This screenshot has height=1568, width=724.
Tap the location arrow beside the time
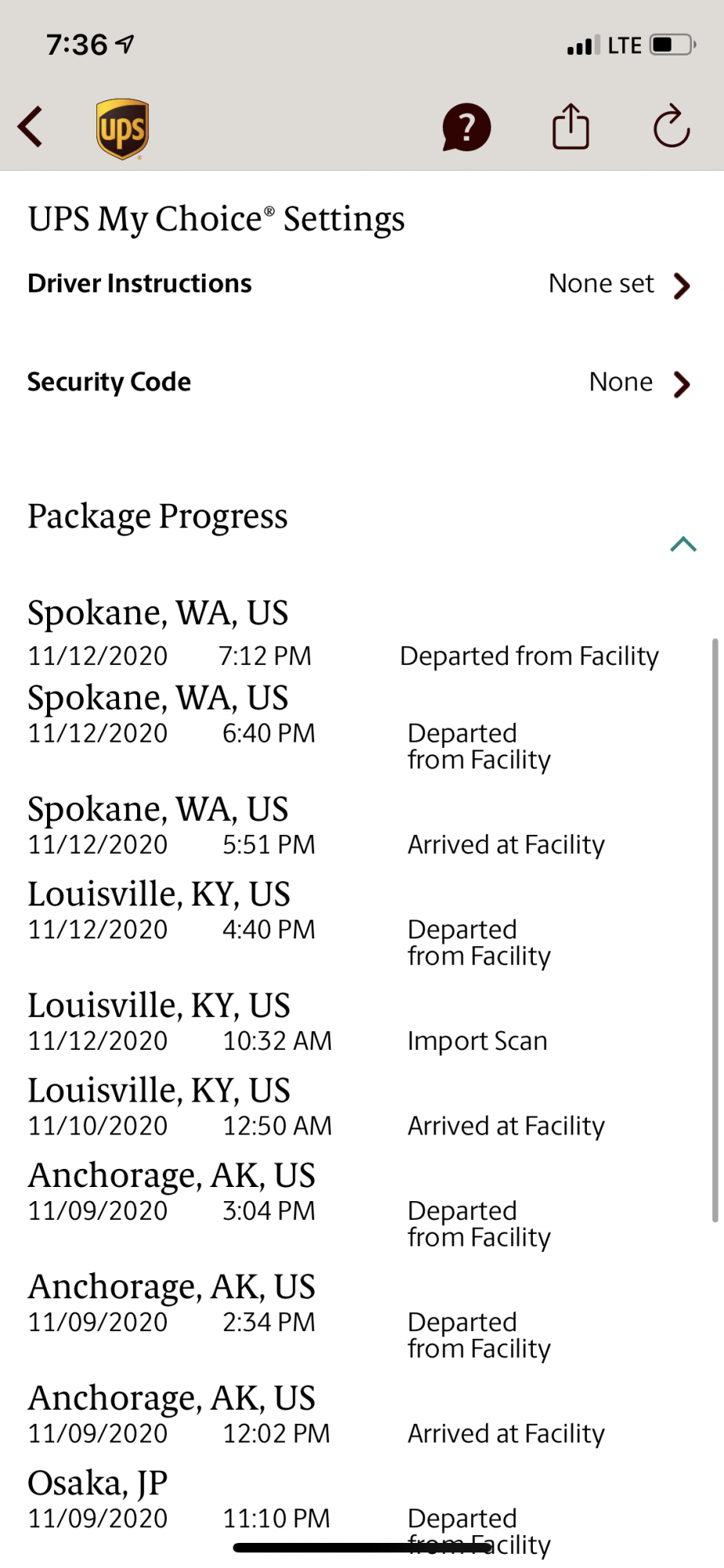click(x=125, y=45)
